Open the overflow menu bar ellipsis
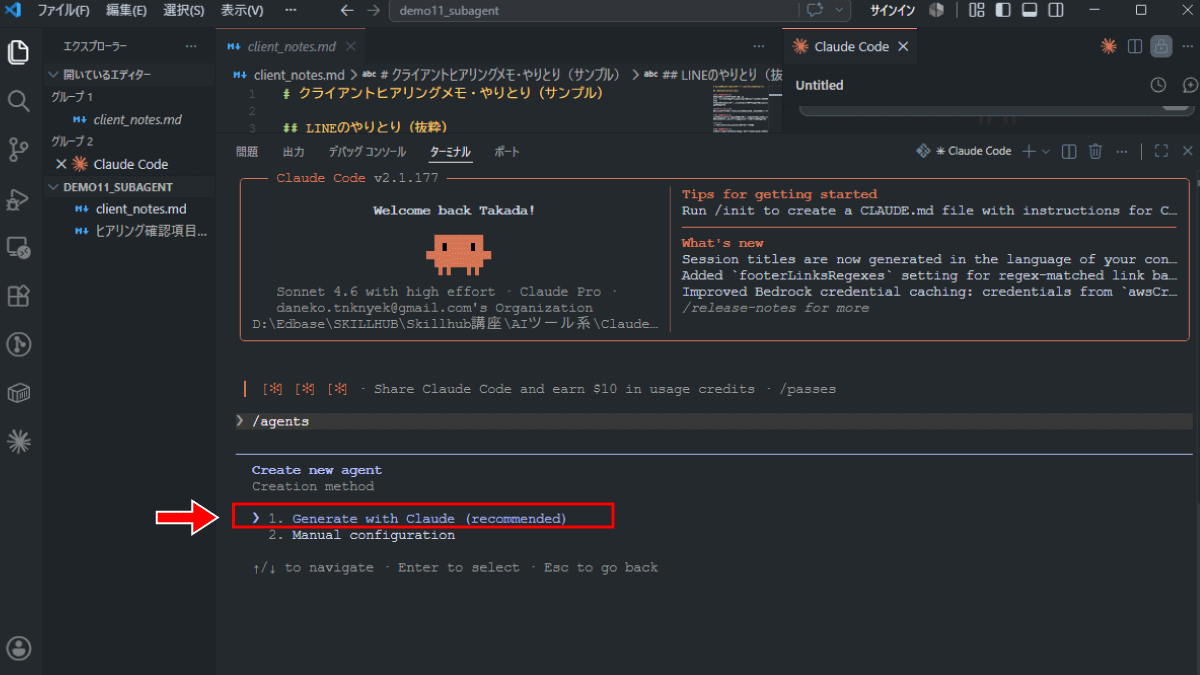The width and height of the screenshot is (1200, 675). tap(290, 10)
